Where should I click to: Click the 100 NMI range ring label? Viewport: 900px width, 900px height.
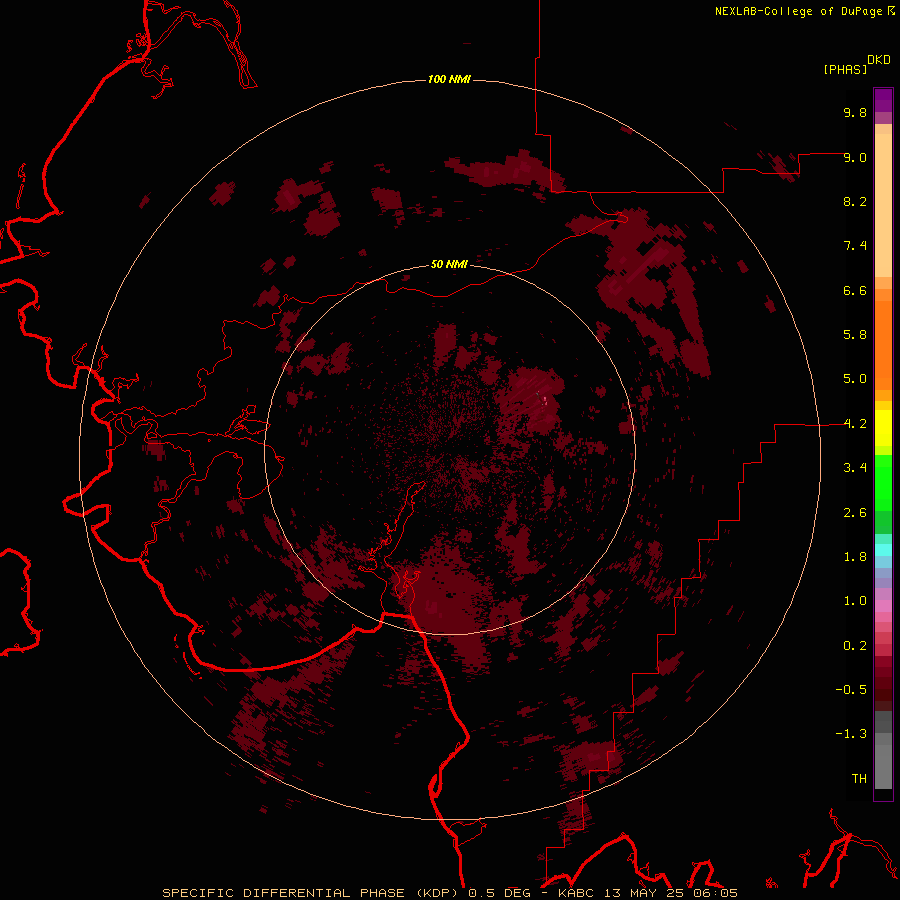(x=449, y=79)
